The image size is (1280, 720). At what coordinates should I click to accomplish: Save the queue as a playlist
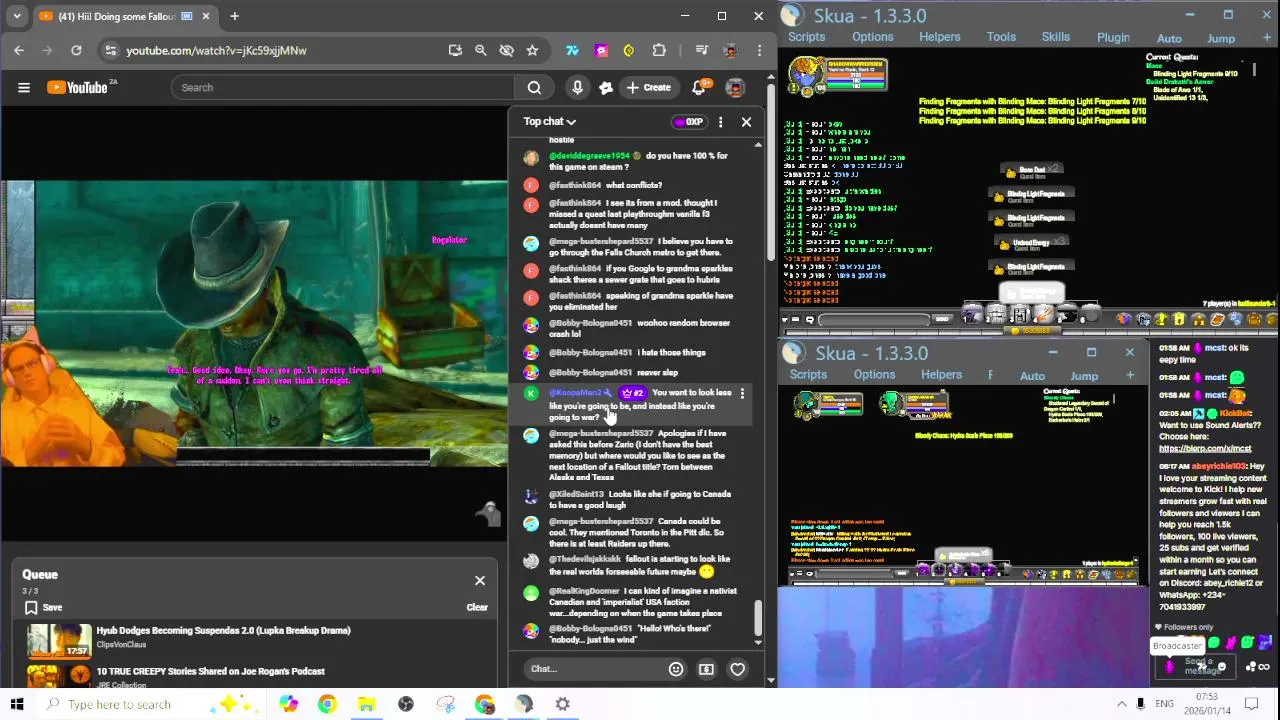pos(43,607)
